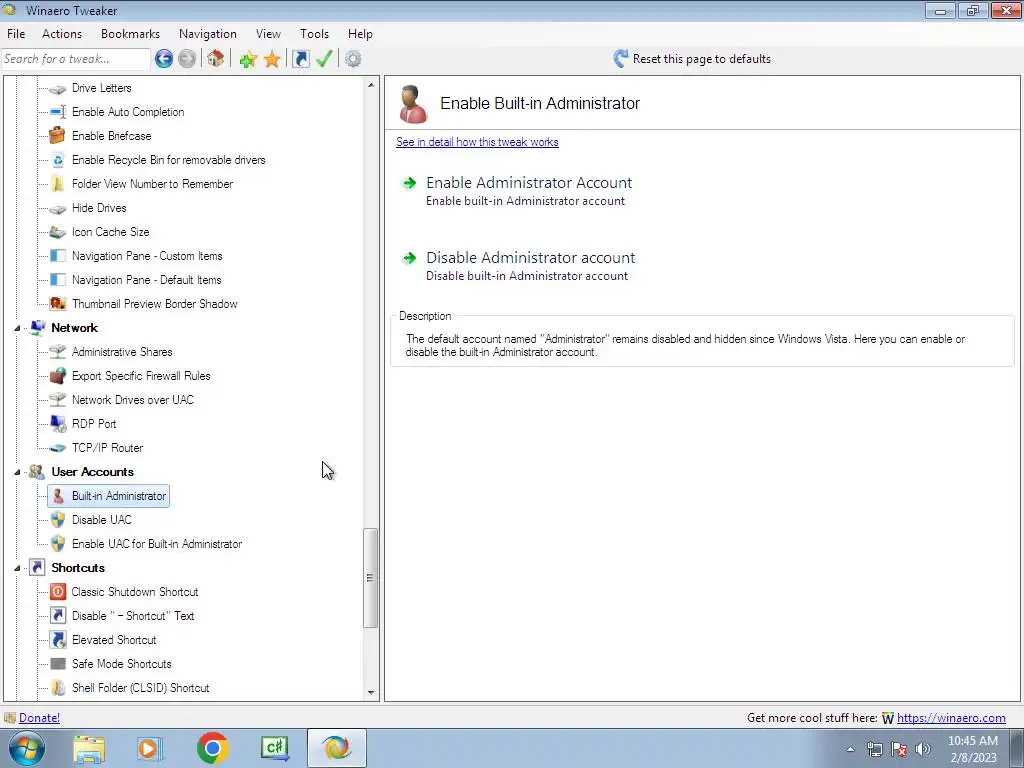Collapse the Network category

click(18, 328)
